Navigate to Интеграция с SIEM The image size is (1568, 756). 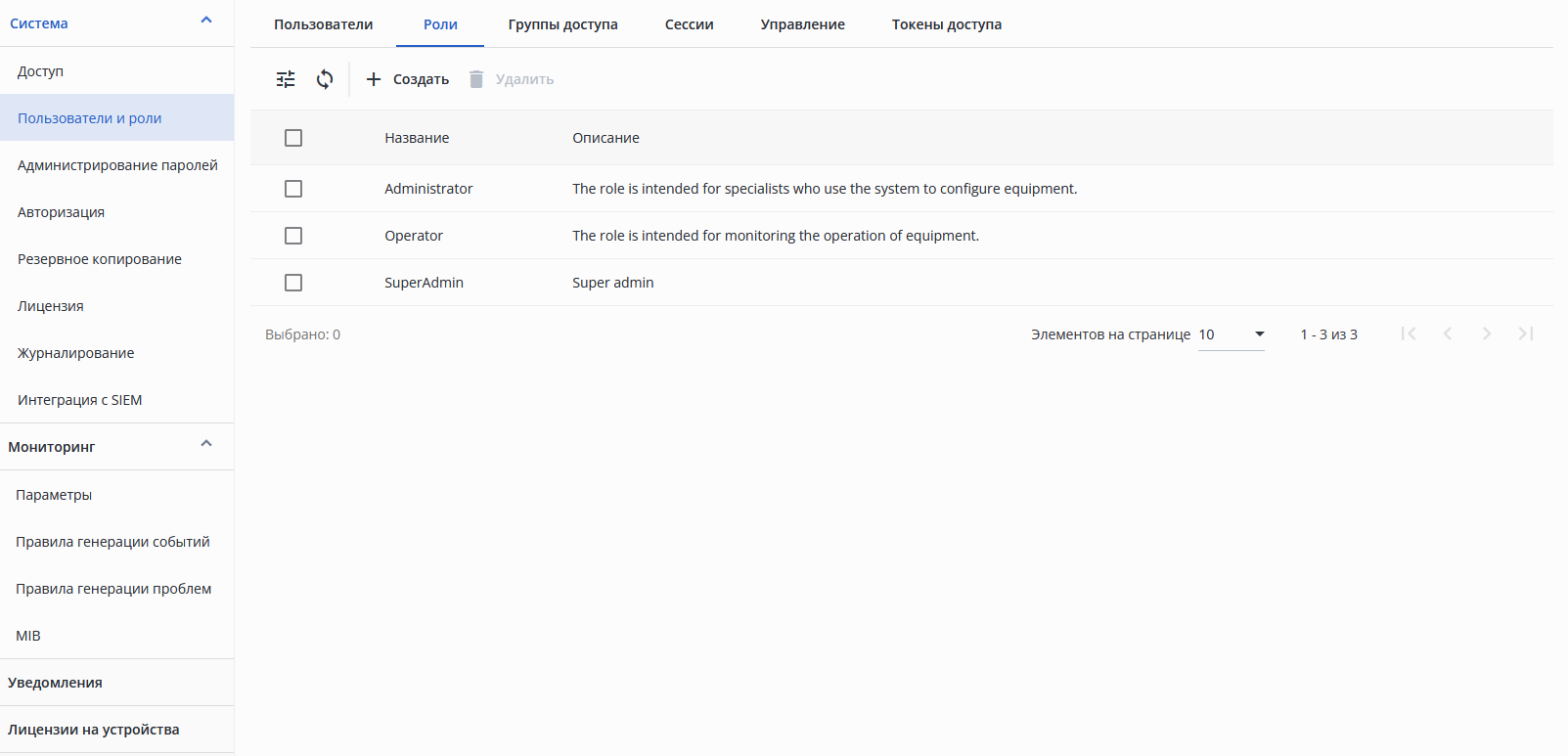pos(80,400)
